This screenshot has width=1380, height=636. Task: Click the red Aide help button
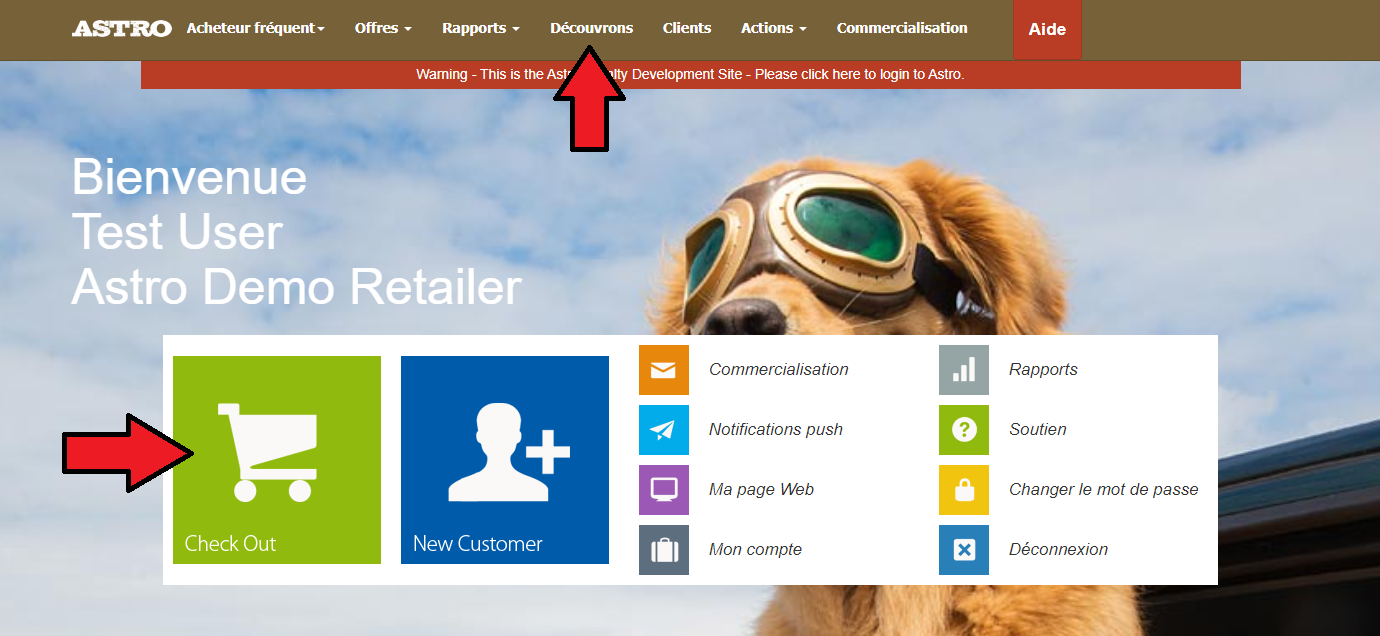click(x=1047, y=30)
